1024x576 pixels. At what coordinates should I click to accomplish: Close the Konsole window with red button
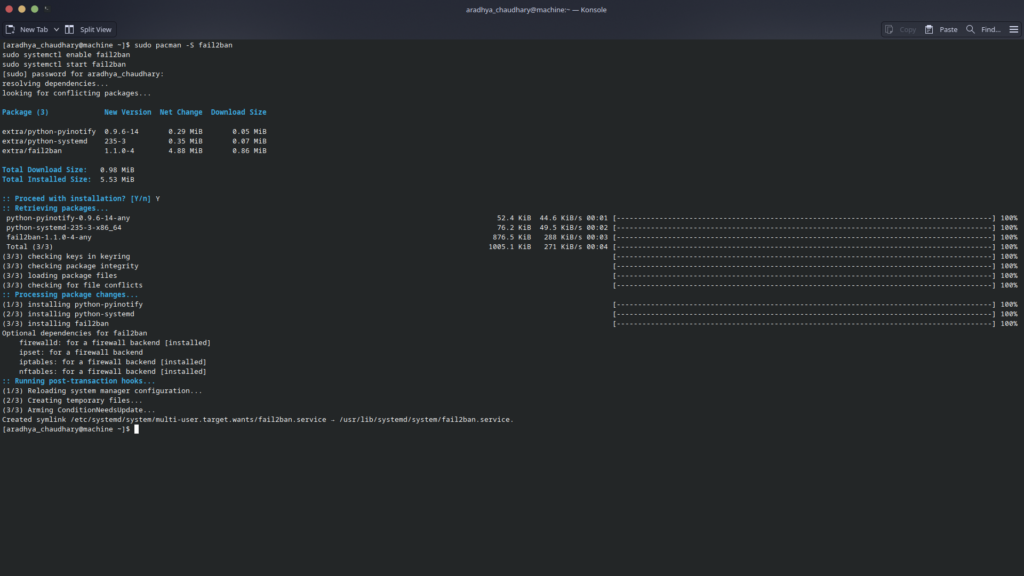click(x=9, y=9)
